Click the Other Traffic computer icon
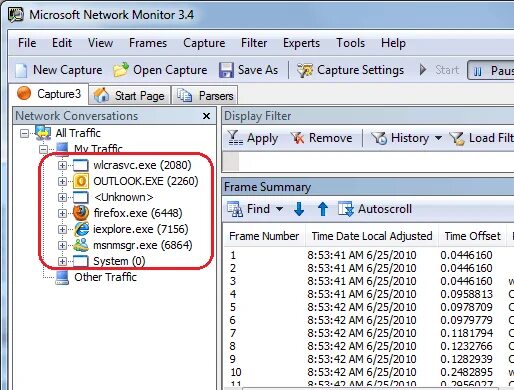The image size is (514, 390). (x=62, y=277)
